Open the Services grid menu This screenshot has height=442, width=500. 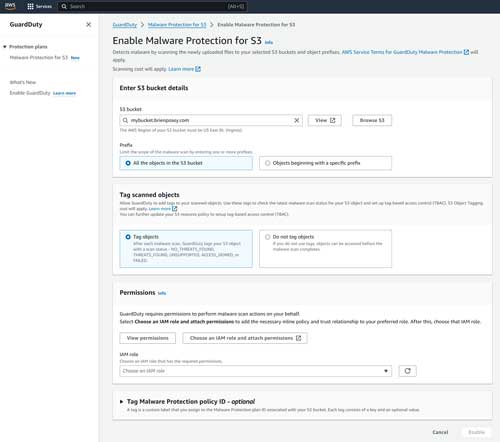tap(39, 6)
